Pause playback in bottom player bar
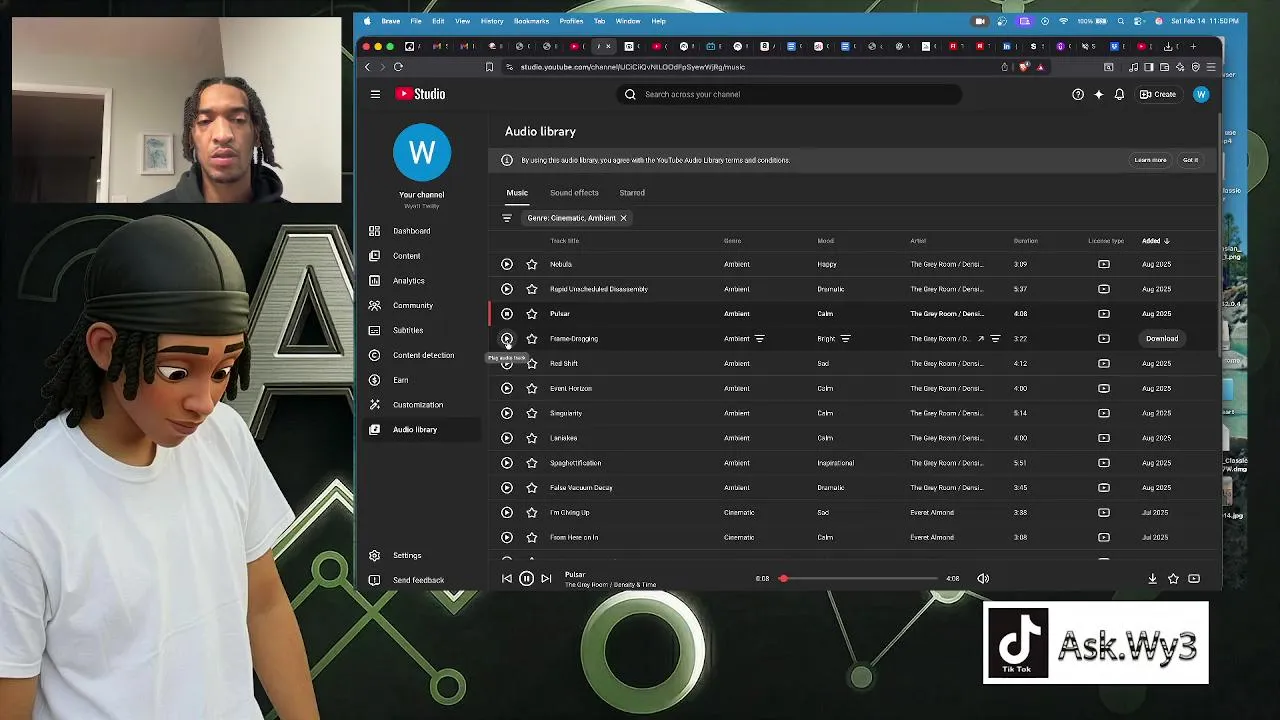Screen dimensions: 1280x720 pos(526,578)
